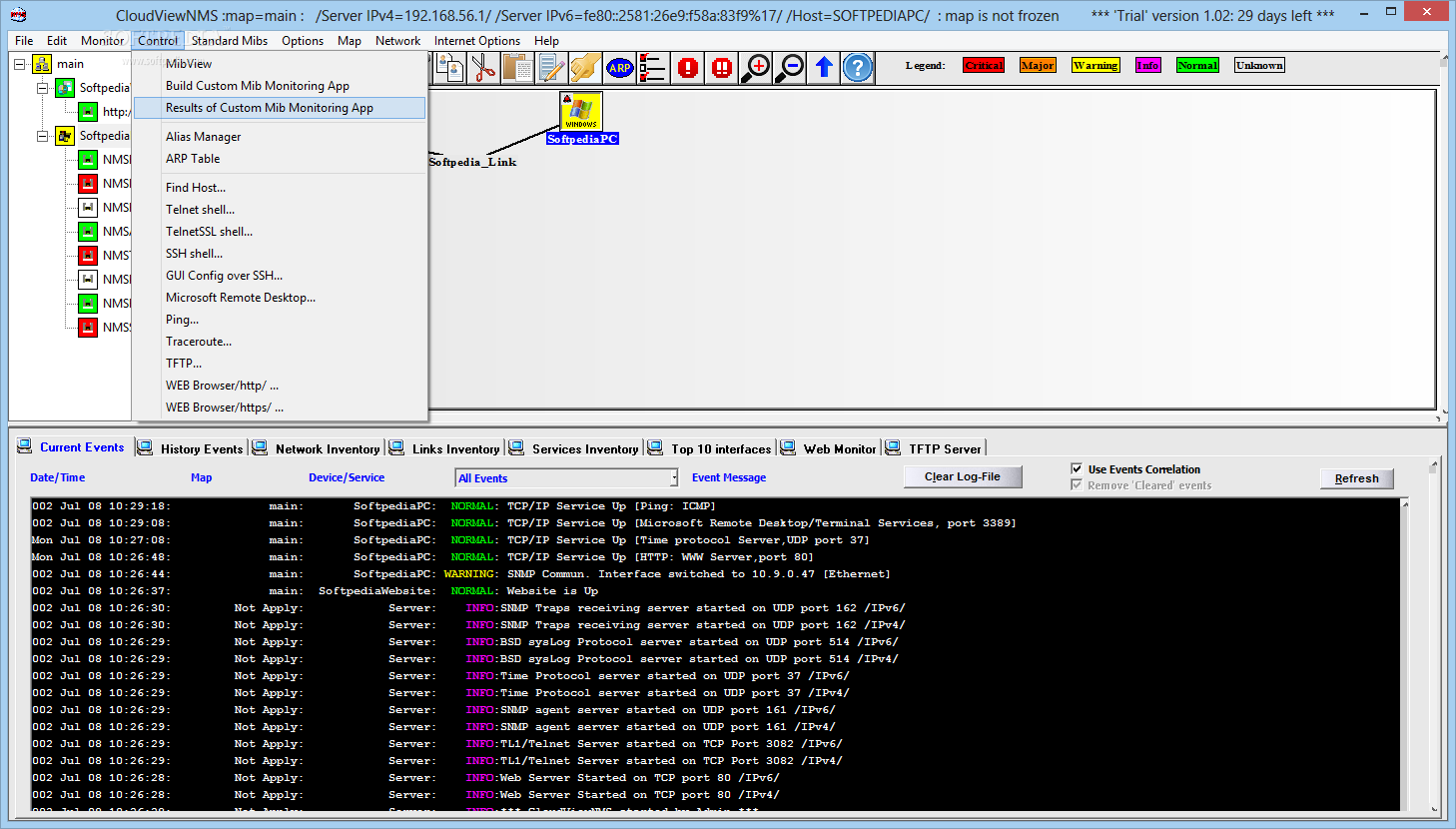This screenshot has height=829, width=1456.
Task: Click the Softpedia_Link label on the map
Action: coord(472,162)
